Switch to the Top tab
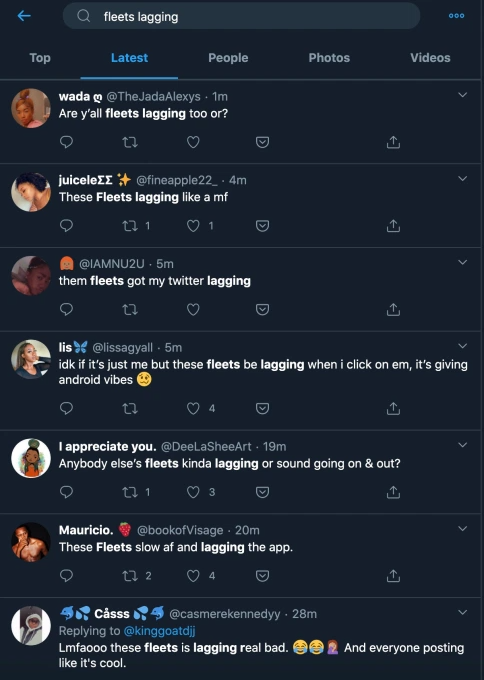 point(40,58)
